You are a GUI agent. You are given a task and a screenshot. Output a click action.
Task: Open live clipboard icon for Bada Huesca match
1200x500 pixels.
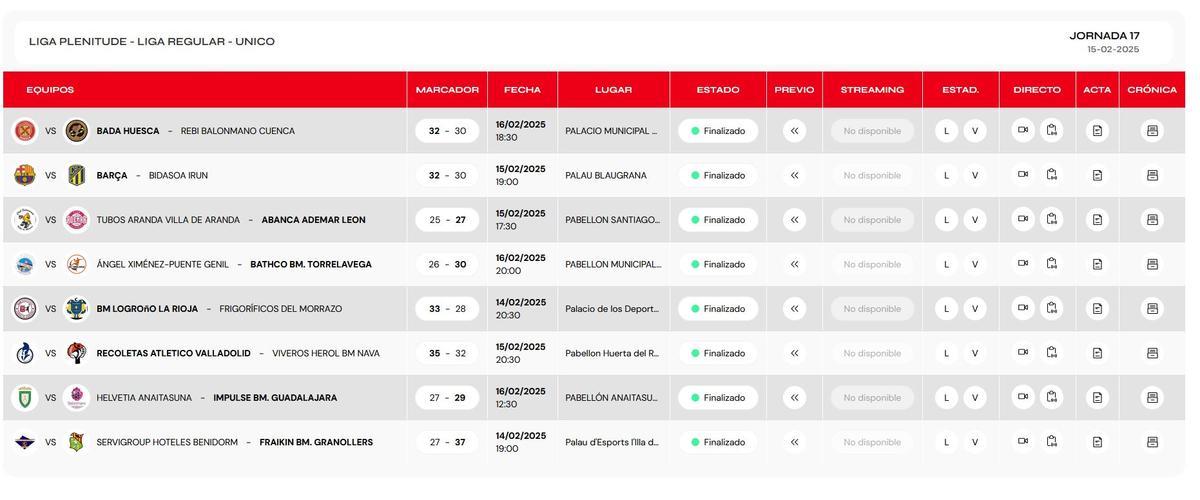[x=1052, y=130]
